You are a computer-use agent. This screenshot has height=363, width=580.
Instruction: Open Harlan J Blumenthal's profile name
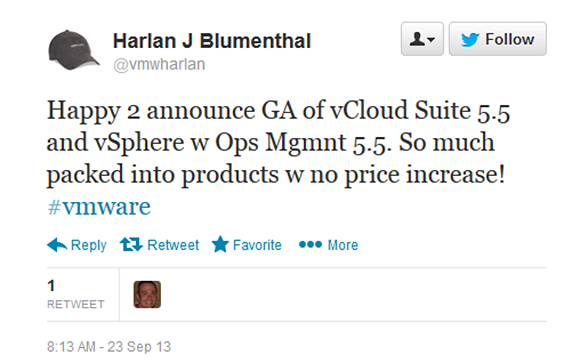212,41
